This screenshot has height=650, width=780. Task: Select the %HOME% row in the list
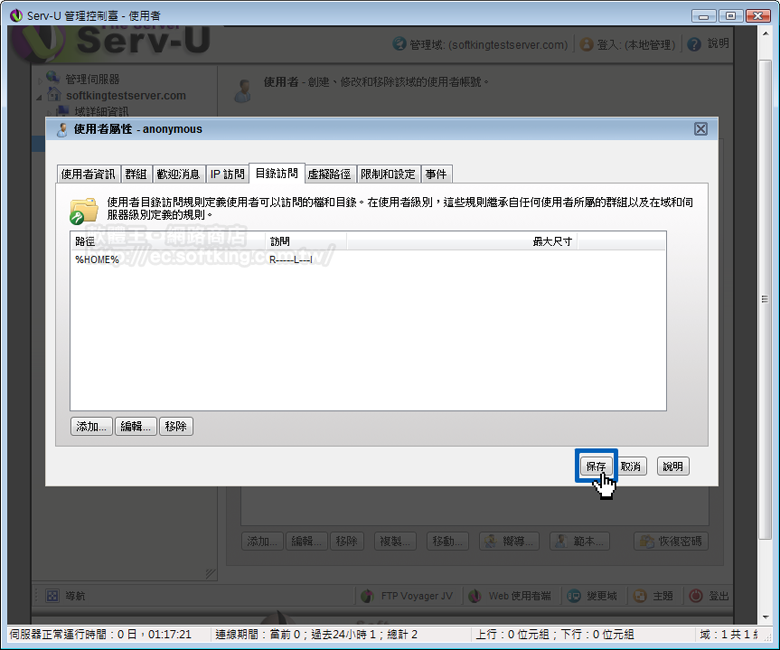[97, 260]
